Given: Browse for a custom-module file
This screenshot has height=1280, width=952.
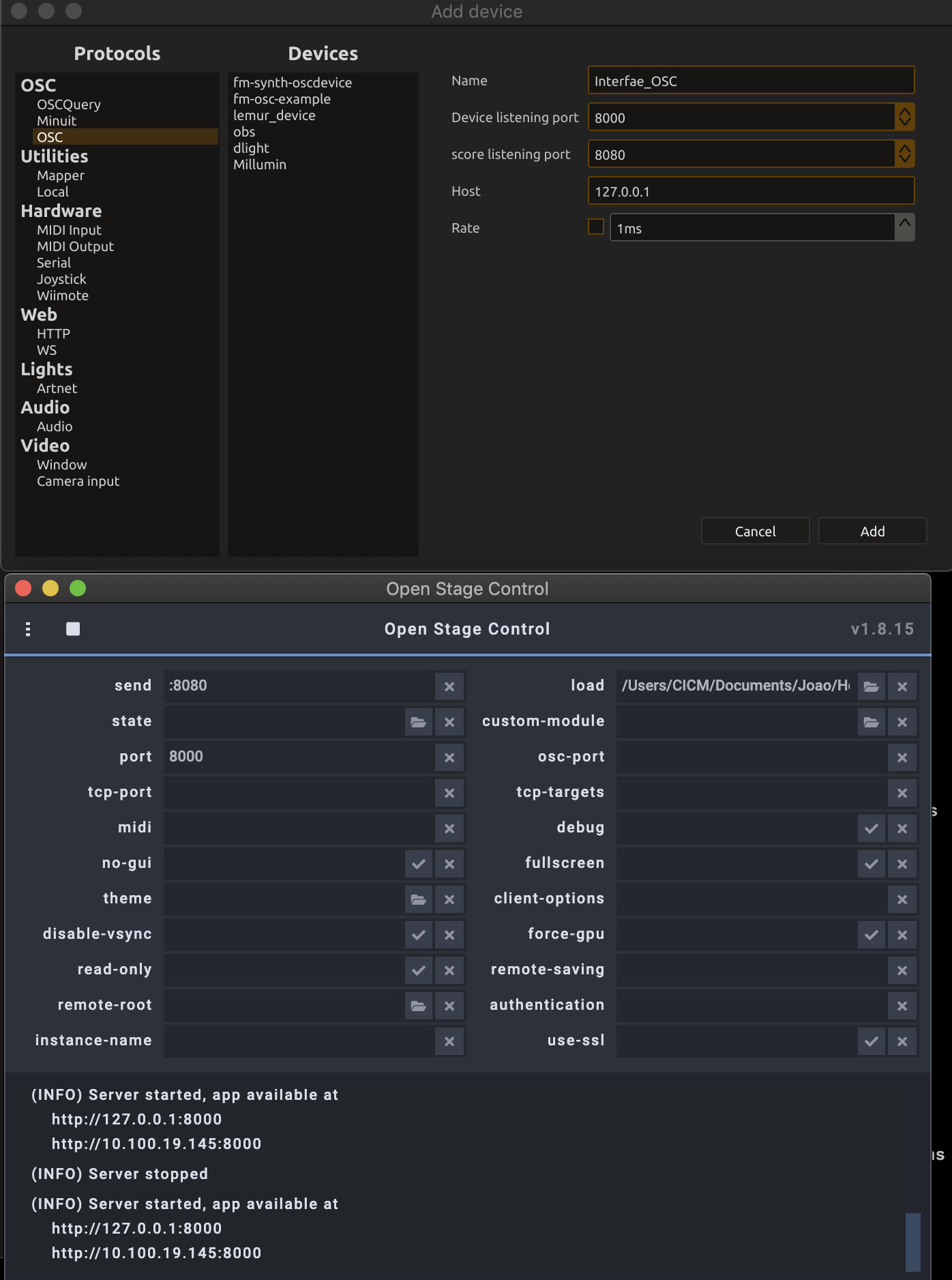Looking at the screenshot, I should click(872, 722).
